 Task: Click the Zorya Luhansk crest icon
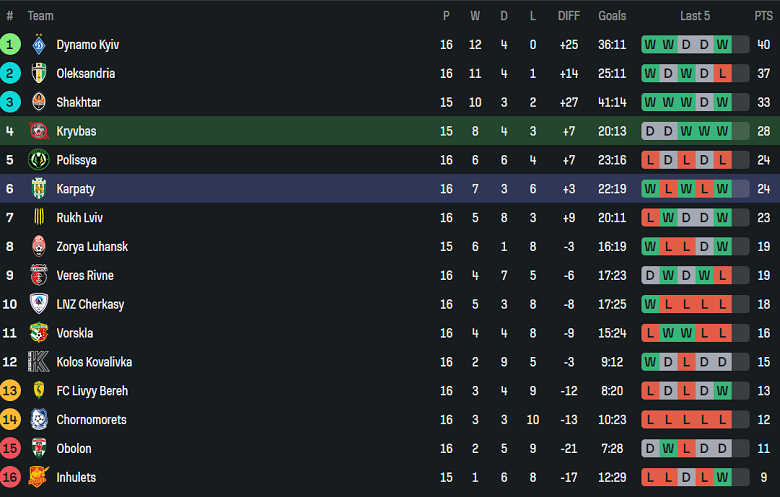[x=39, y=247]
